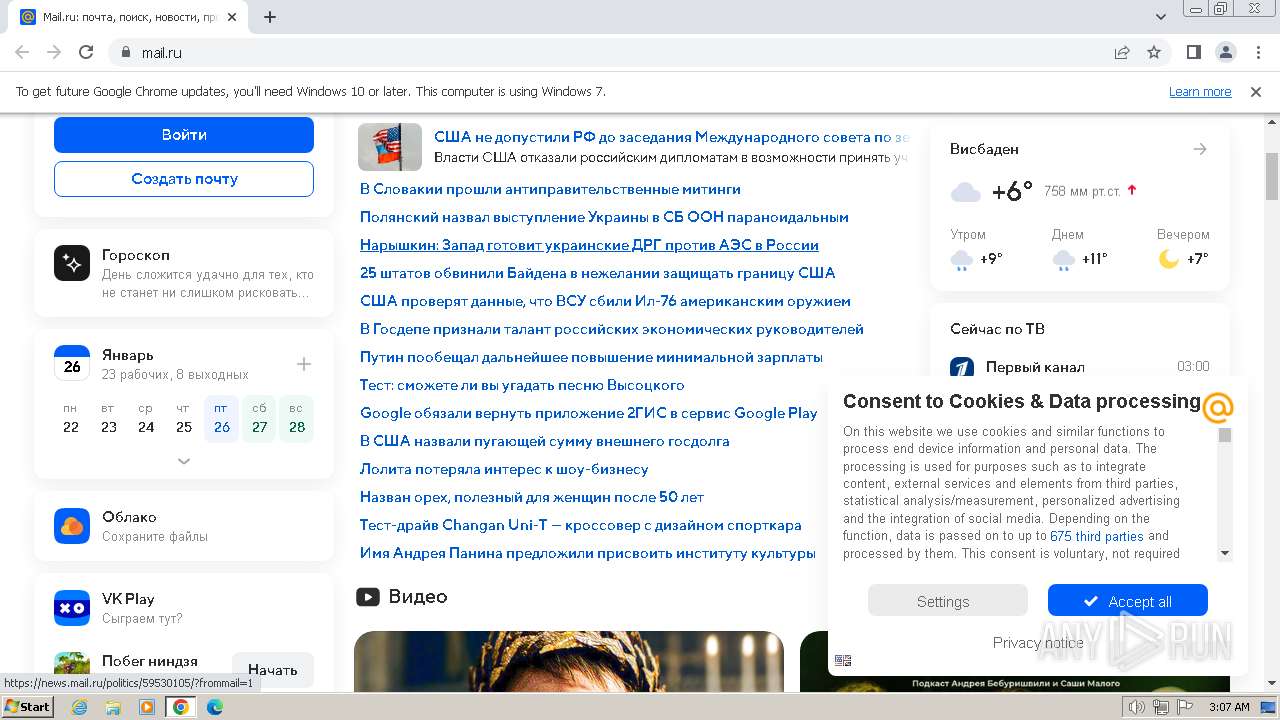Image resolution: width=1280 pixels, height=720 pixels.
Task: Click the page vertical scrollbar
Action: pos(1272,177)
